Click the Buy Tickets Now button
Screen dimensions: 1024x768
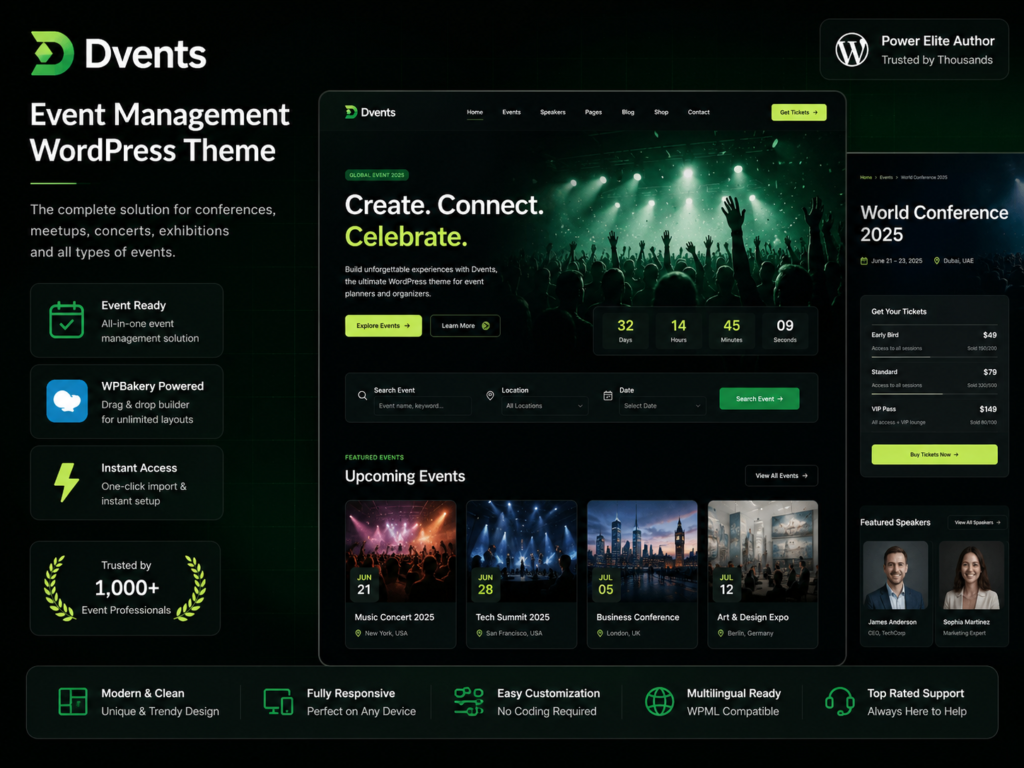click(x=934, y=455)
